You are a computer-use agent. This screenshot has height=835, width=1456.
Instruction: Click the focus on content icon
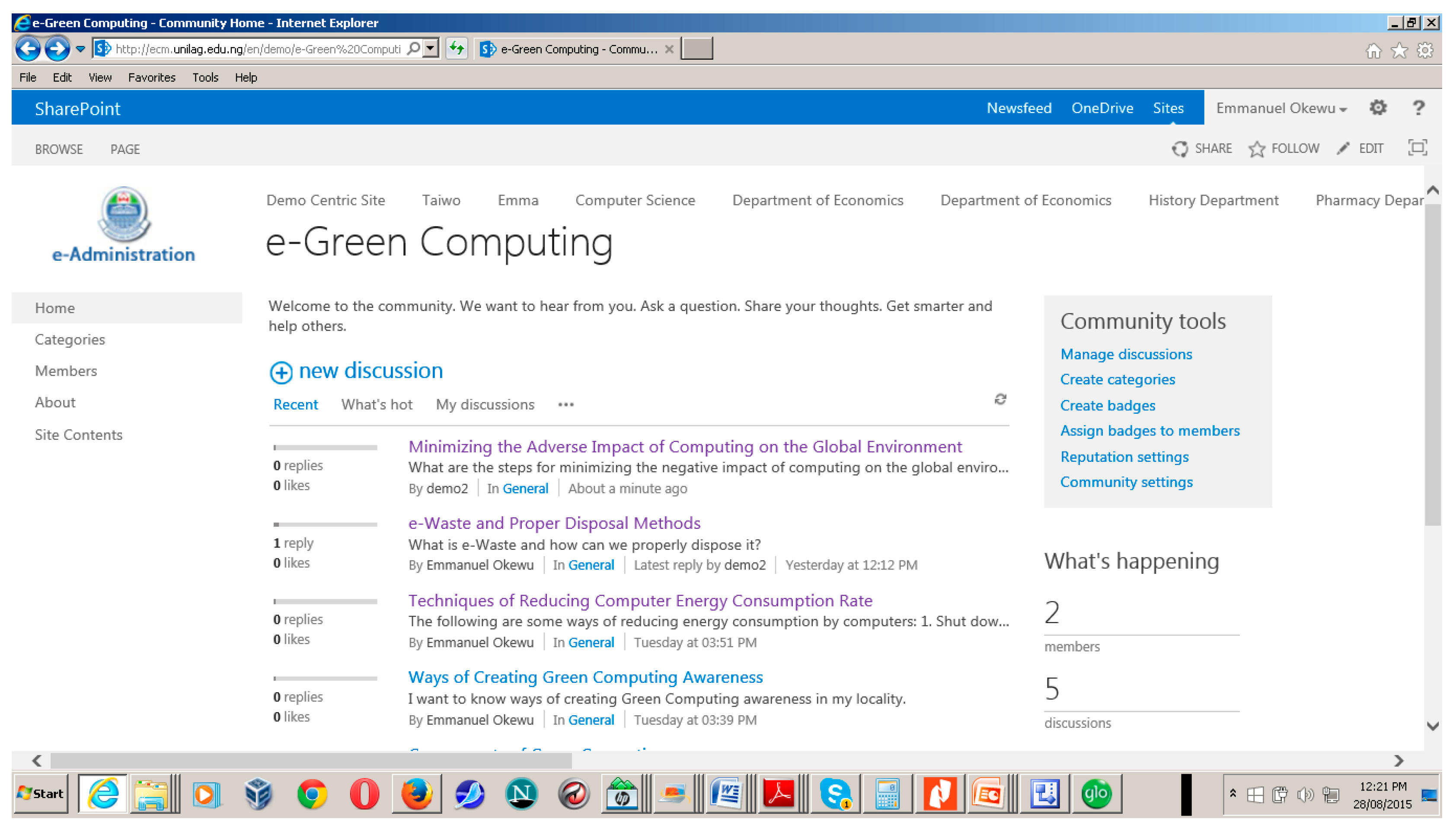click(x=1417, y=148)
